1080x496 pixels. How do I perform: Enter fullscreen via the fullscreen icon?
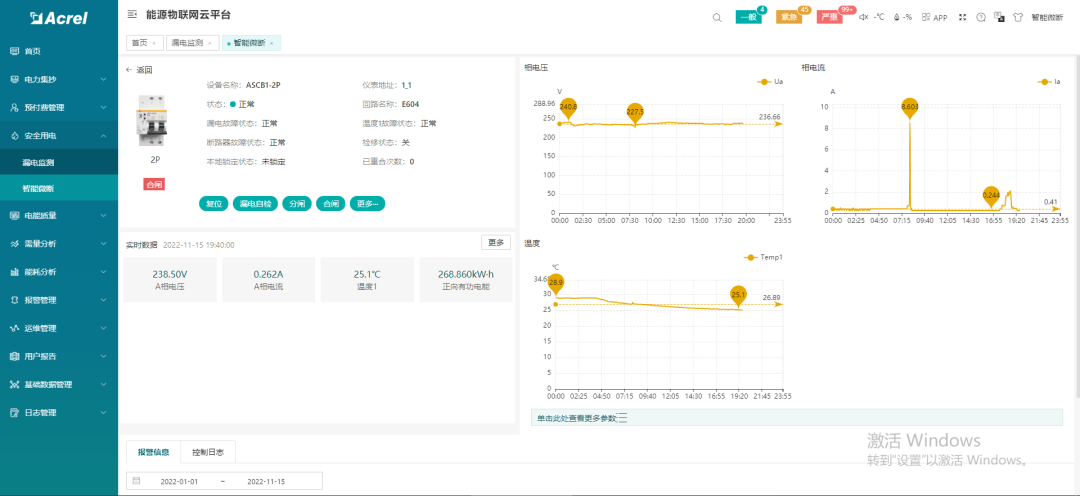(963, 17)
